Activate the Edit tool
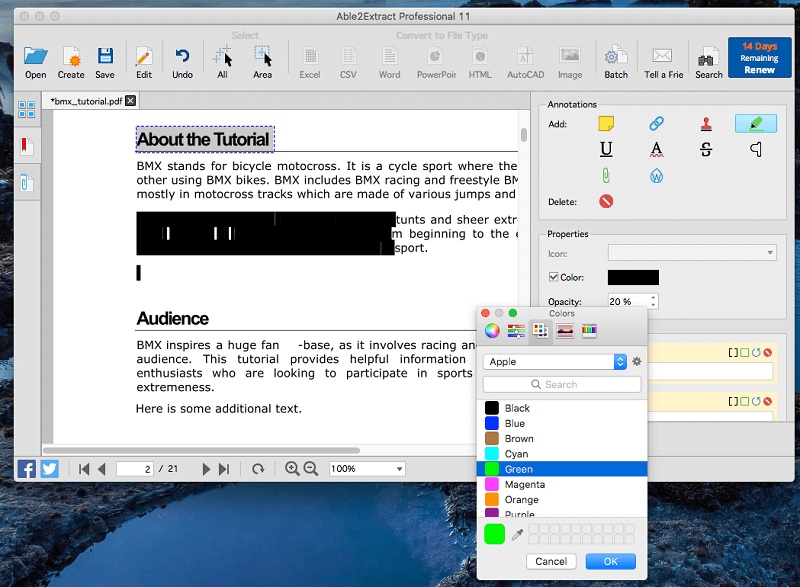 (x=144, y=62)
